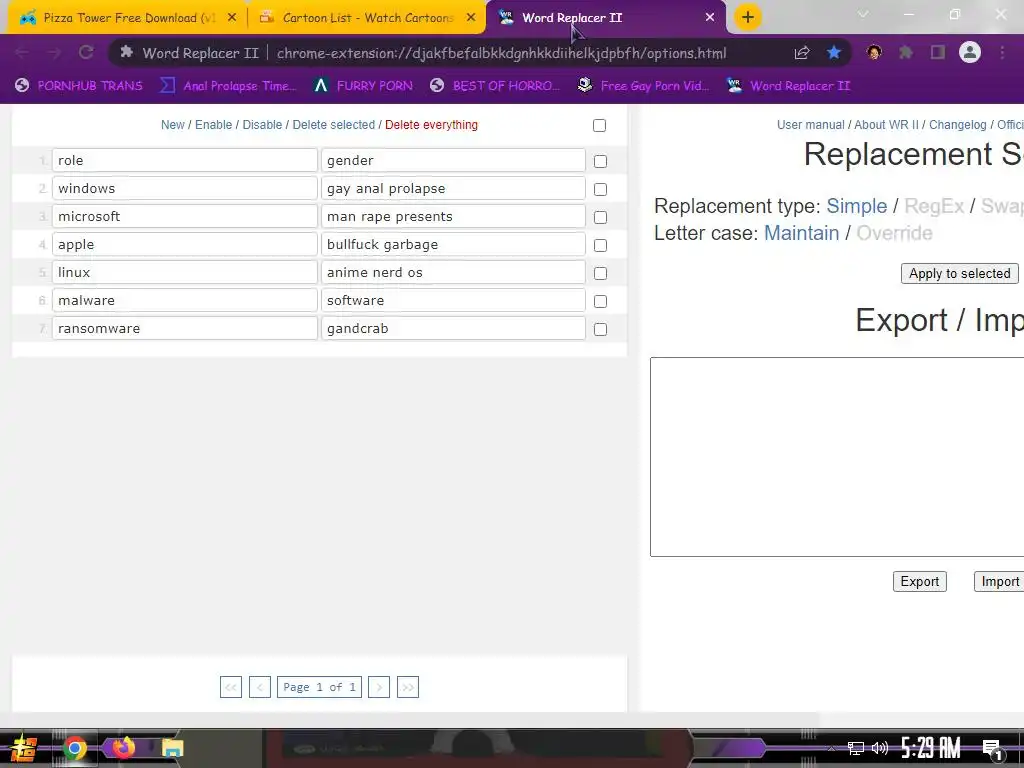Screen dimensions: 1024x768
Task: Open Google Chrome from the taskbar
Action: pyautogui.click(x=75, y=748)
